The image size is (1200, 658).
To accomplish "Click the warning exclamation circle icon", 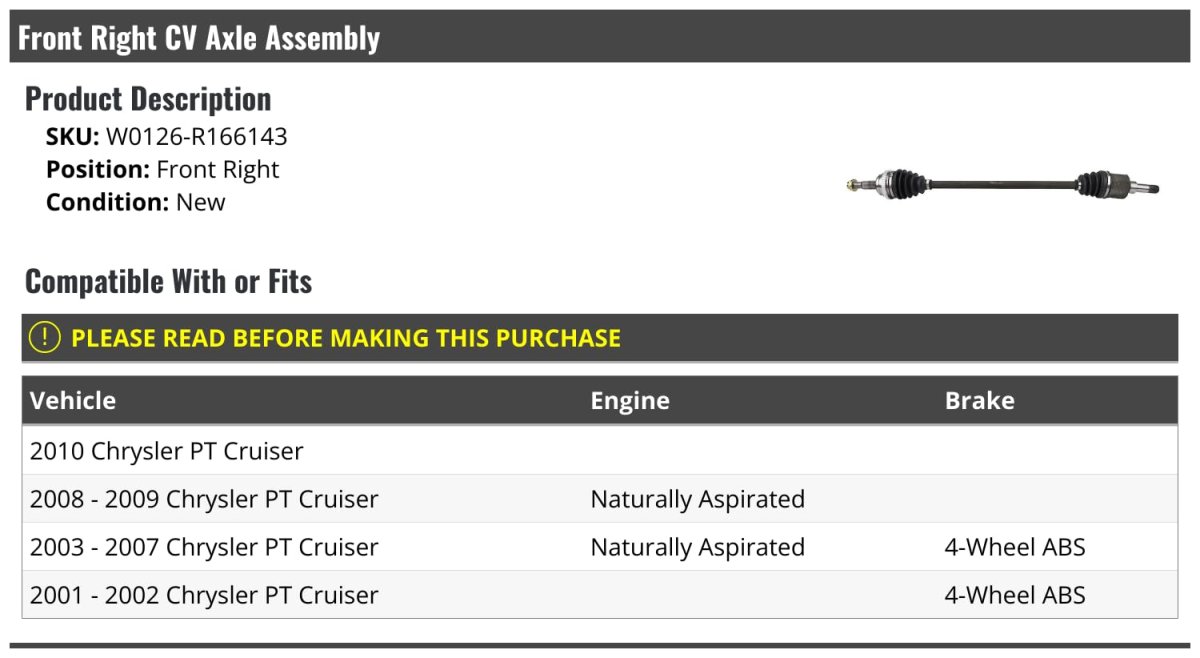I will point(45,338).
